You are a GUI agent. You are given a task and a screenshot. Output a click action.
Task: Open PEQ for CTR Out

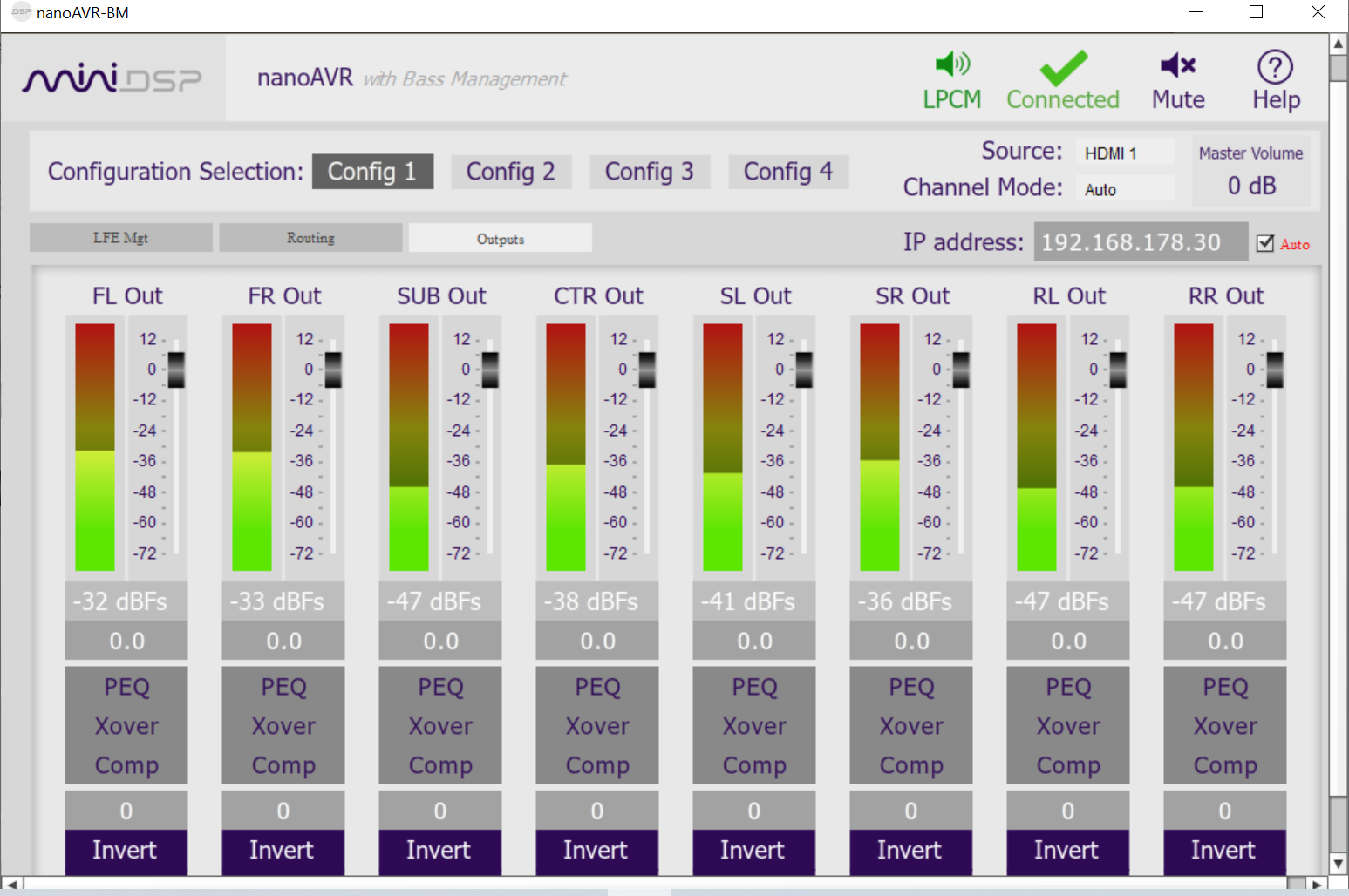coord(597,687)
